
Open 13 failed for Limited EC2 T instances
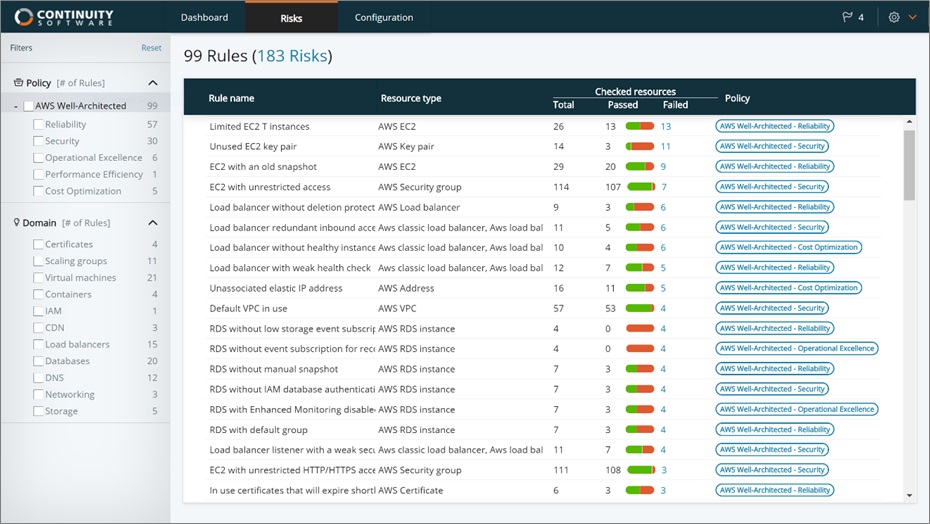[665, 126]
